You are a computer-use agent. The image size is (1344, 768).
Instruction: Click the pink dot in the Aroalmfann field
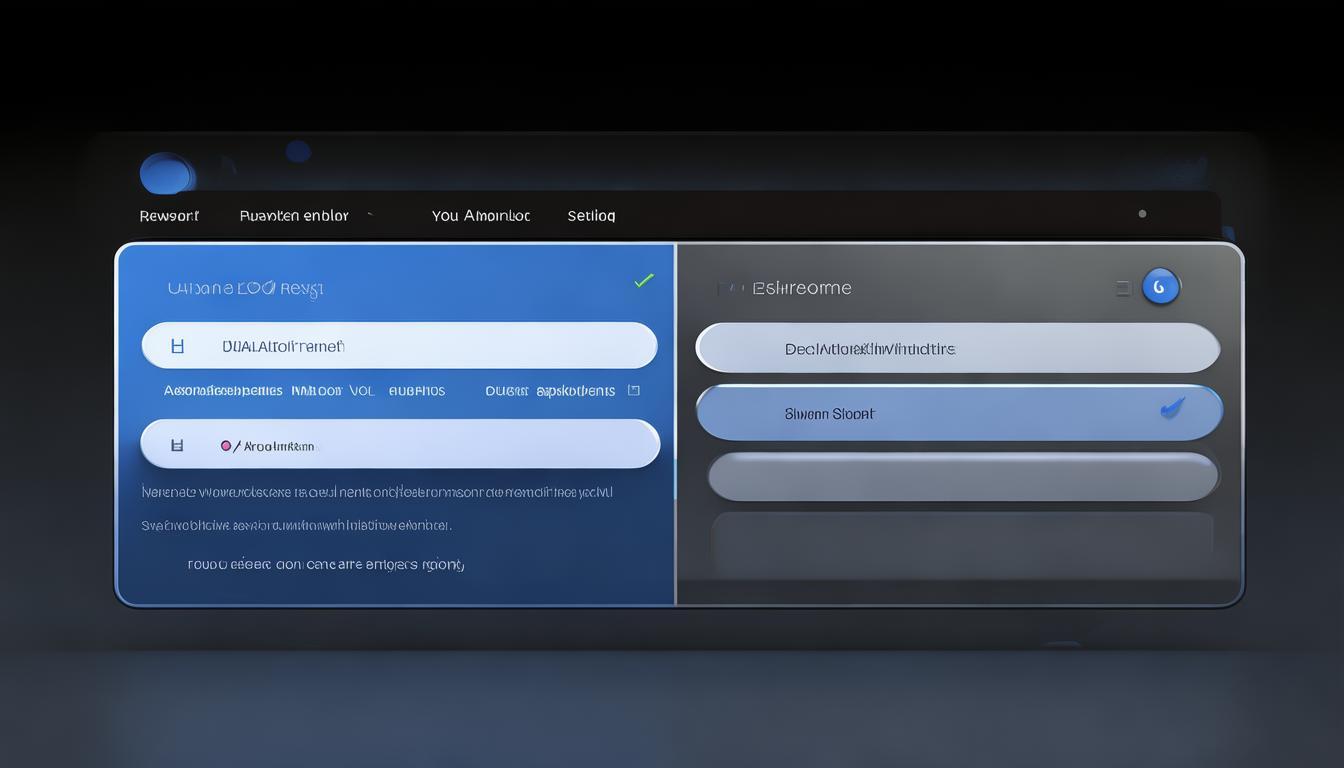[x=226, y=446]
